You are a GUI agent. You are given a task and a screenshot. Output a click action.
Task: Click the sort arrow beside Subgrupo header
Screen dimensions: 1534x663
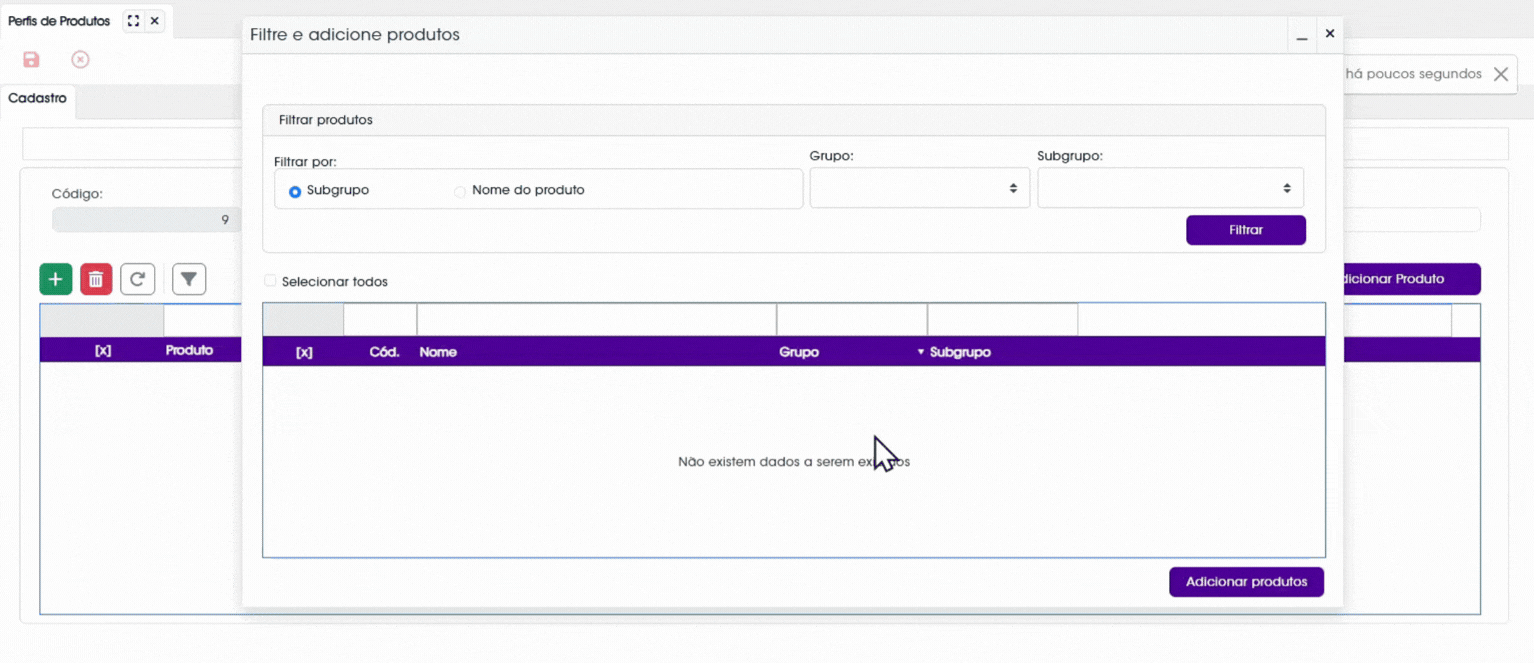tap(921, 352)
